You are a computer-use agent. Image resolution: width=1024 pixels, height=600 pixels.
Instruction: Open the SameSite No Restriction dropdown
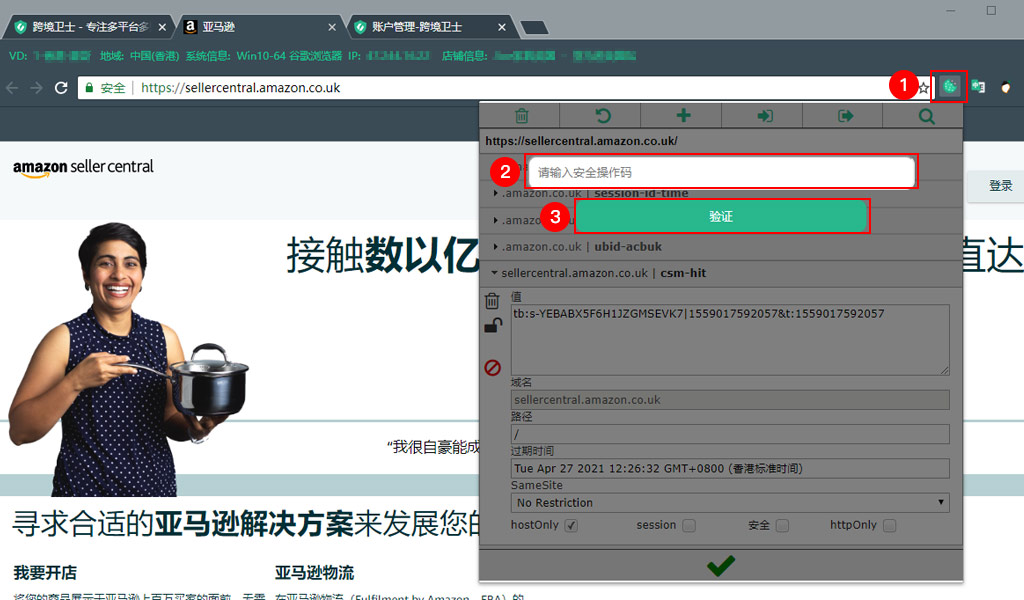point(729,503)
